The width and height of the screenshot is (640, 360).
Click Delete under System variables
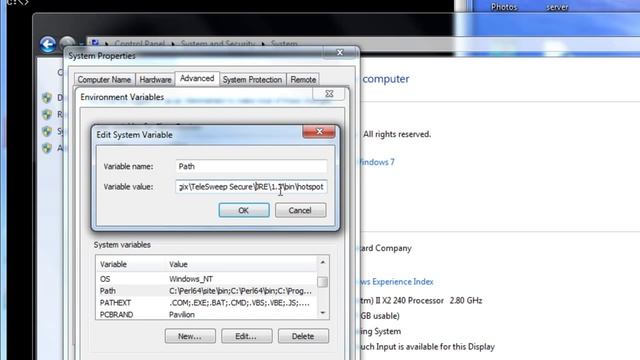[x=303, y=336]
